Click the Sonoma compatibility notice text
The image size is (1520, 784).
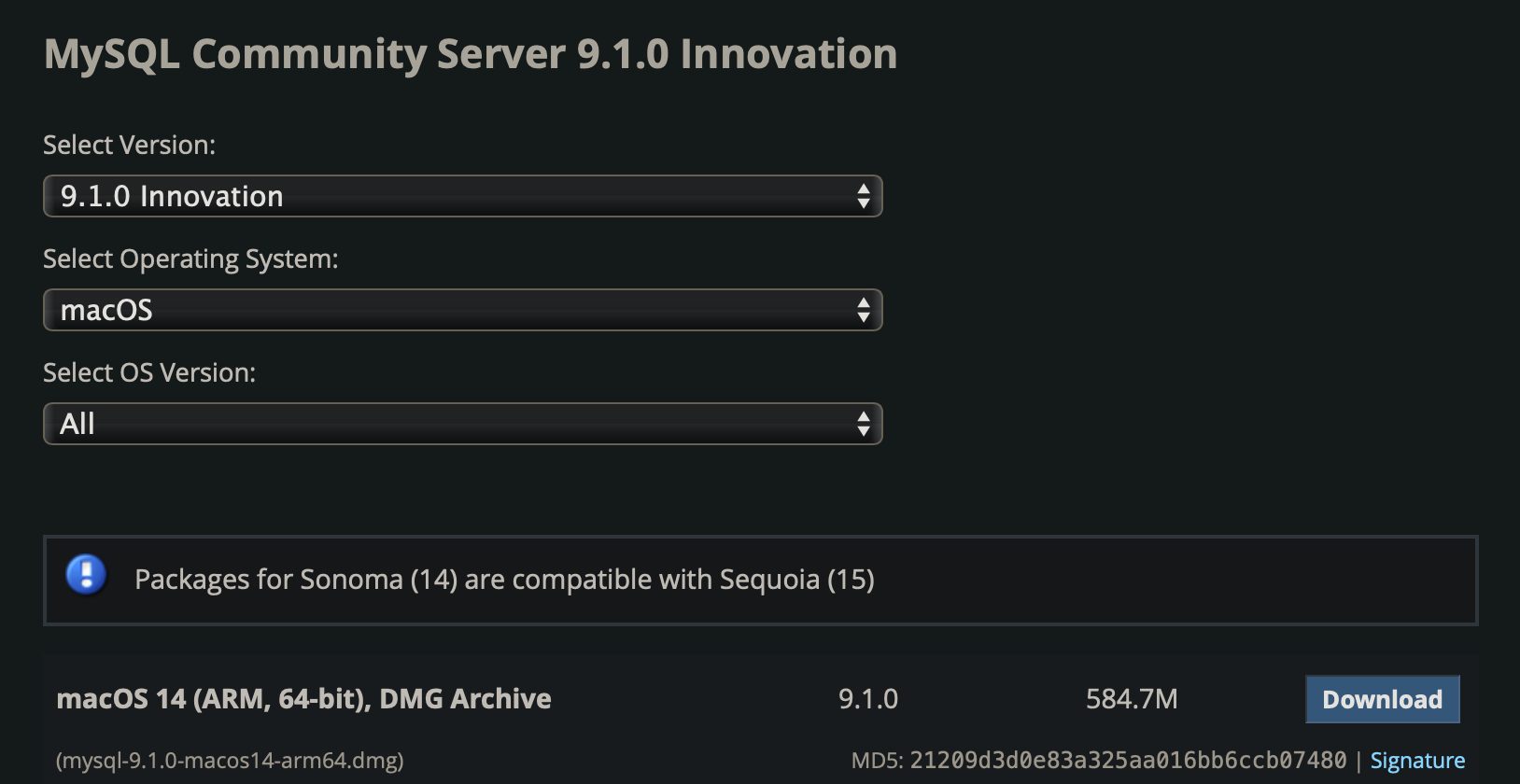(x=504, y=580)
